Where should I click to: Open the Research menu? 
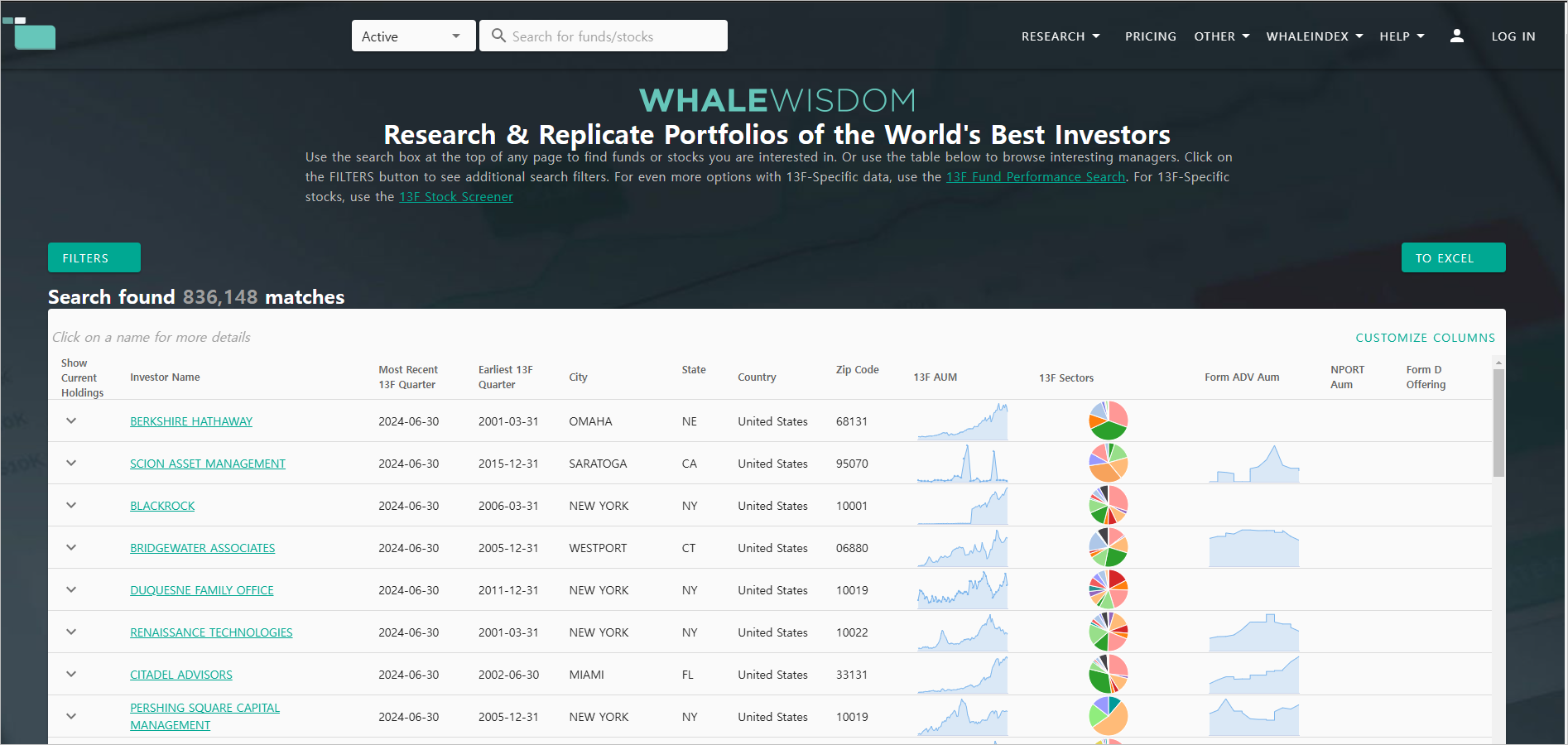pos(1061,36)
